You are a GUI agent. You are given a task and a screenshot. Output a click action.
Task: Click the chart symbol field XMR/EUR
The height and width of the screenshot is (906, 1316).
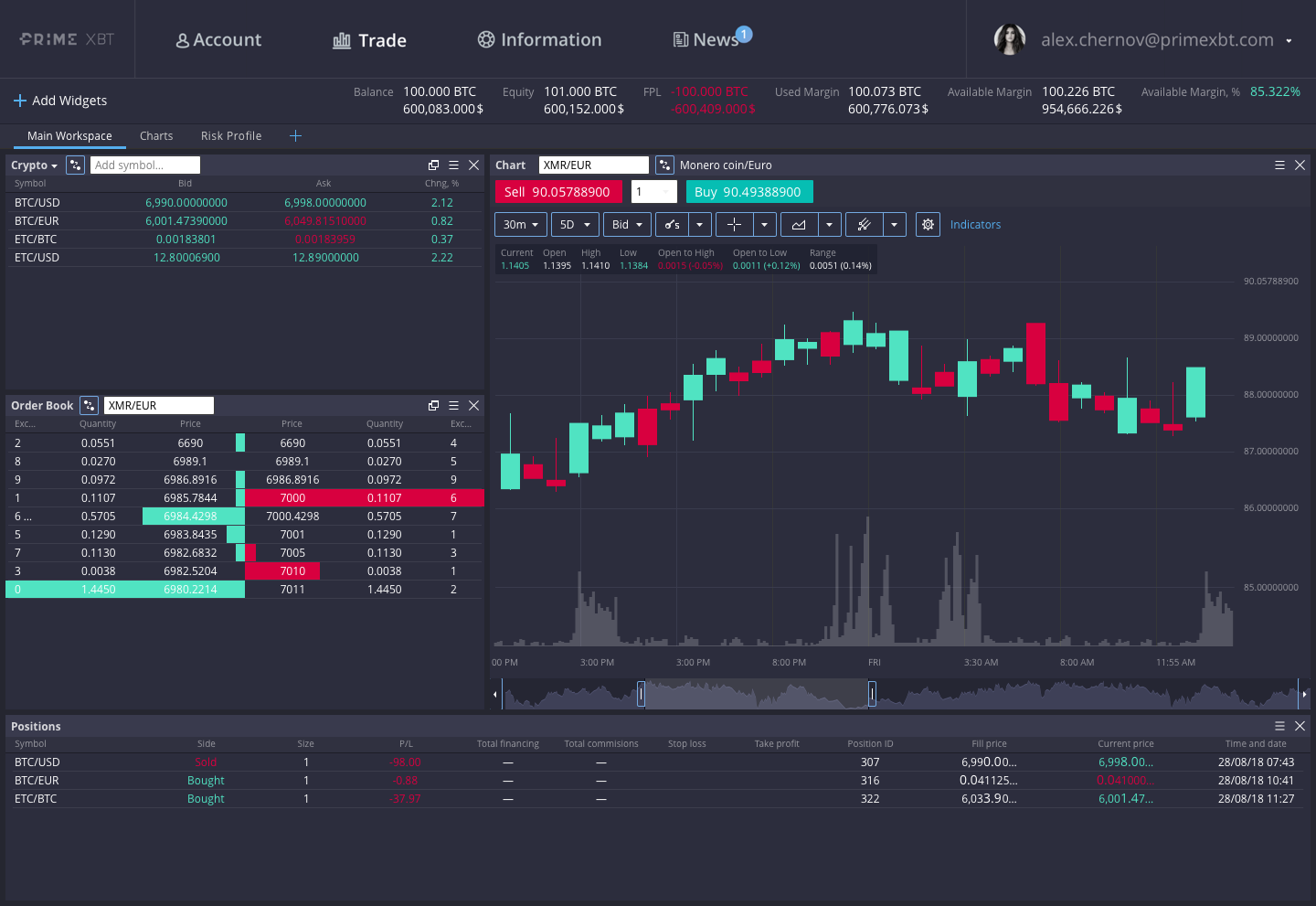point(594,165)
